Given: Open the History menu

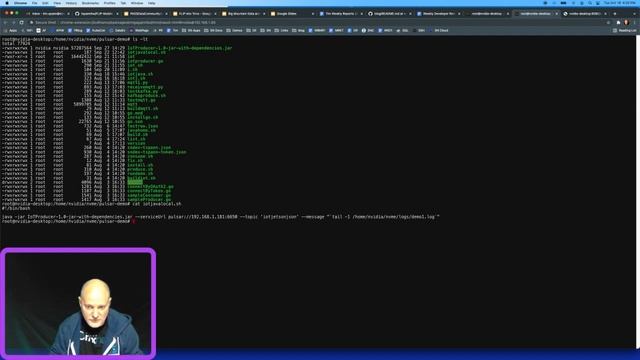Looking at the screenshot, I should pos(71,3).
